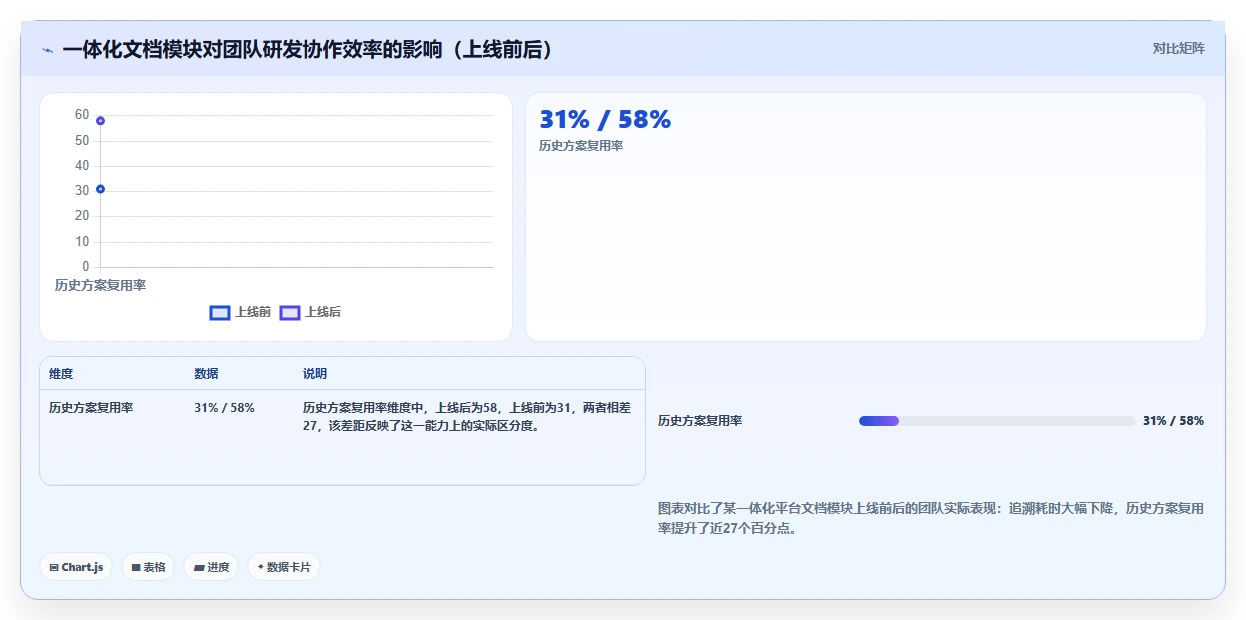
Task: Click the 历史方案复用率 chart x-axis label
Action: click(x=100, y=285)
